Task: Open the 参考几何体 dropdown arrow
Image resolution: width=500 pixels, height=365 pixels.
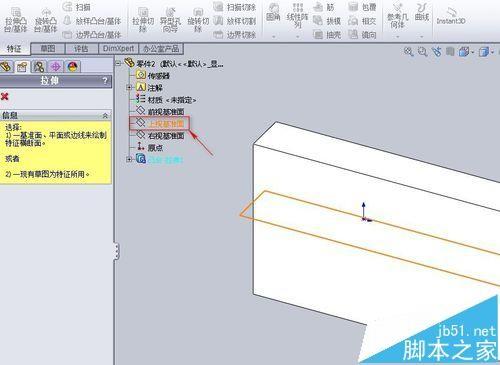Action: tap(397, 36)
